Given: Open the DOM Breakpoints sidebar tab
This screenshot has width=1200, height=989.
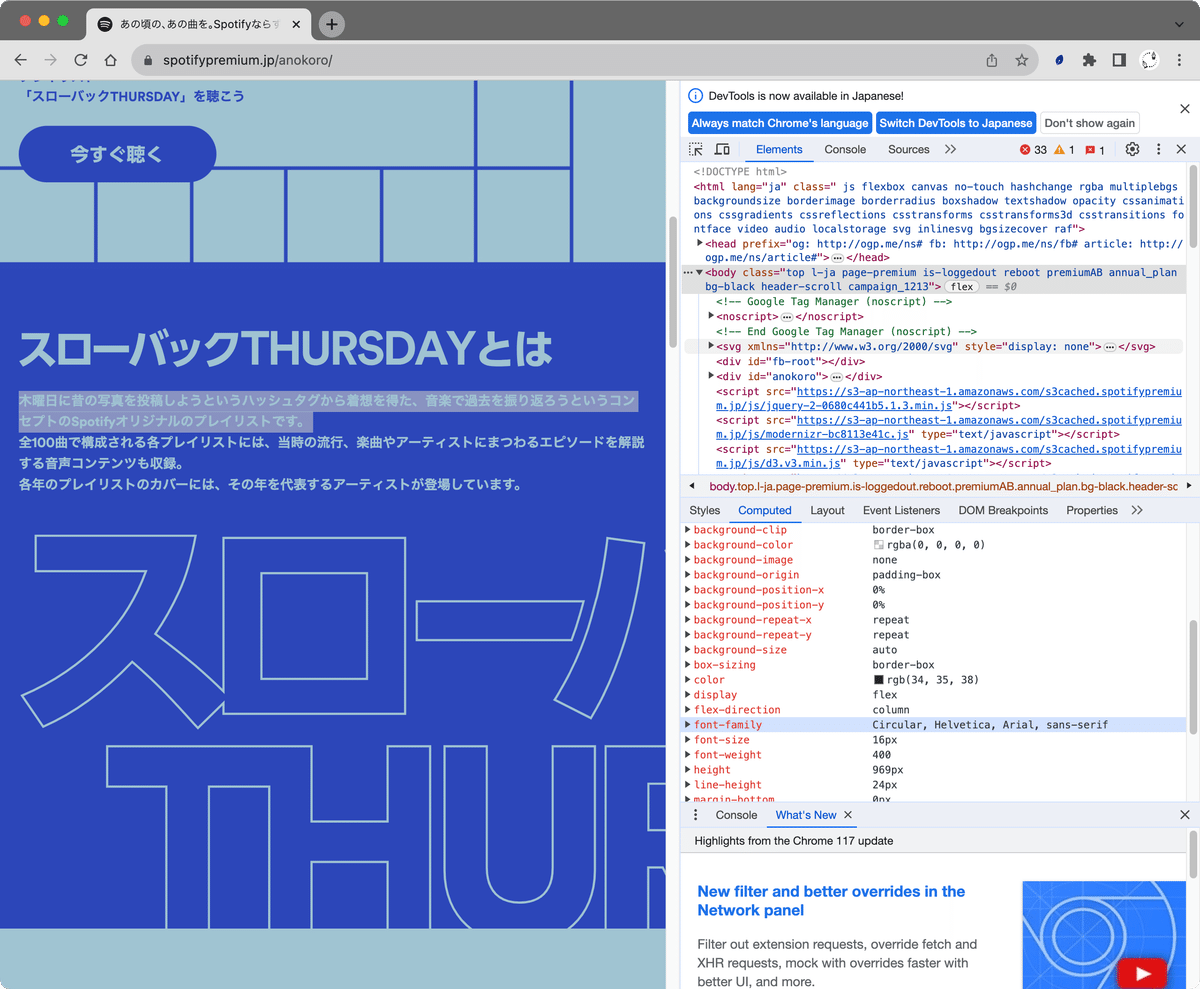Looking at the screenshot, I should pos(1003,510).
